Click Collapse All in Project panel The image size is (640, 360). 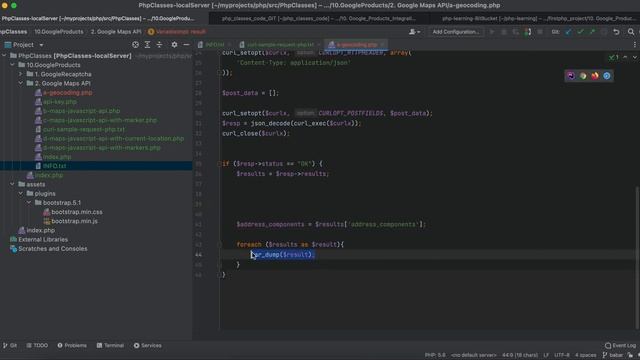(160, 44)
